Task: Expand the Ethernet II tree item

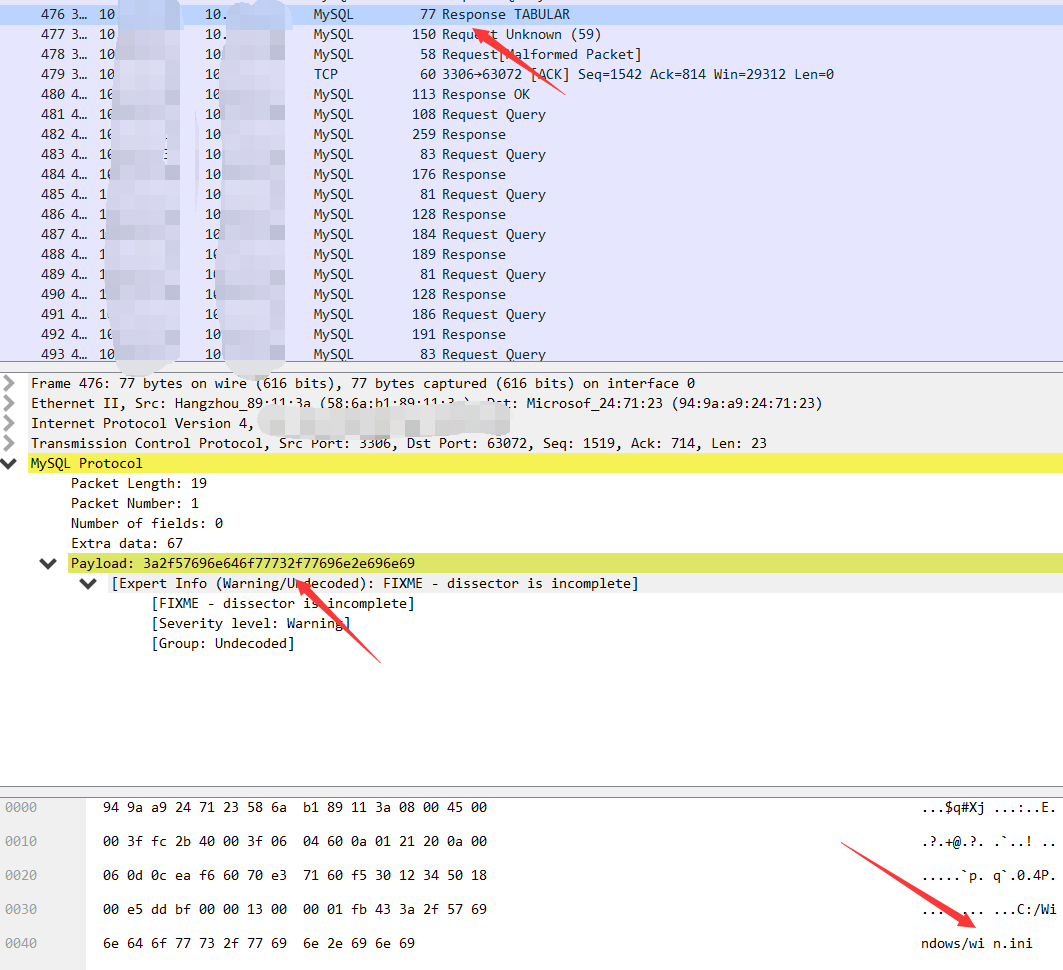Action: (x=9, y=404)
